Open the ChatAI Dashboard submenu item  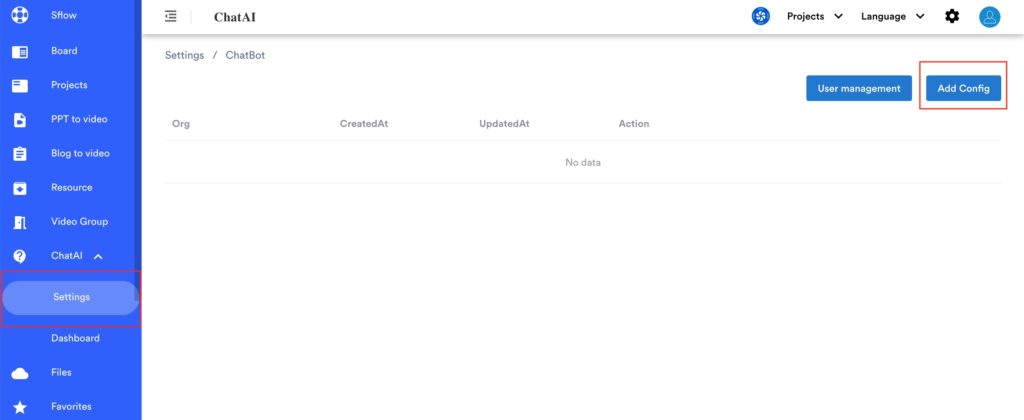[75, 338]
